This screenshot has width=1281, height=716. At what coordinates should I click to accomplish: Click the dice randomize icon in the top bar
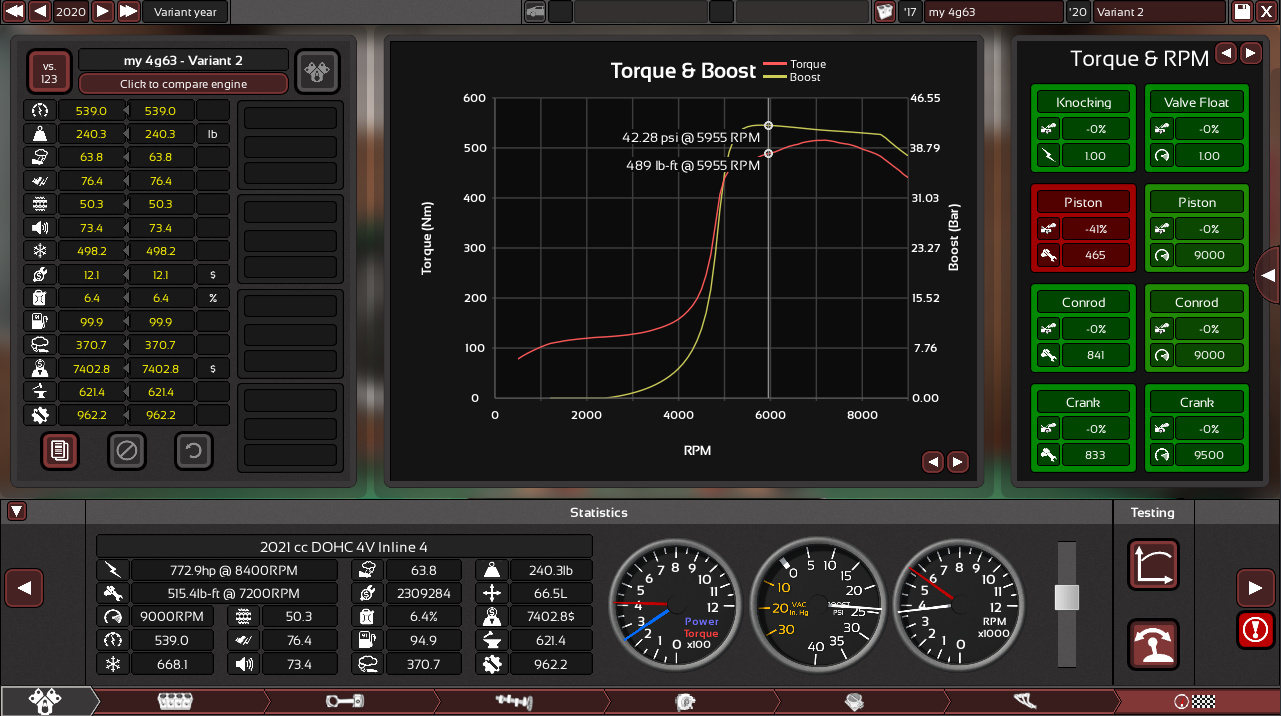[x=884, y=12]
